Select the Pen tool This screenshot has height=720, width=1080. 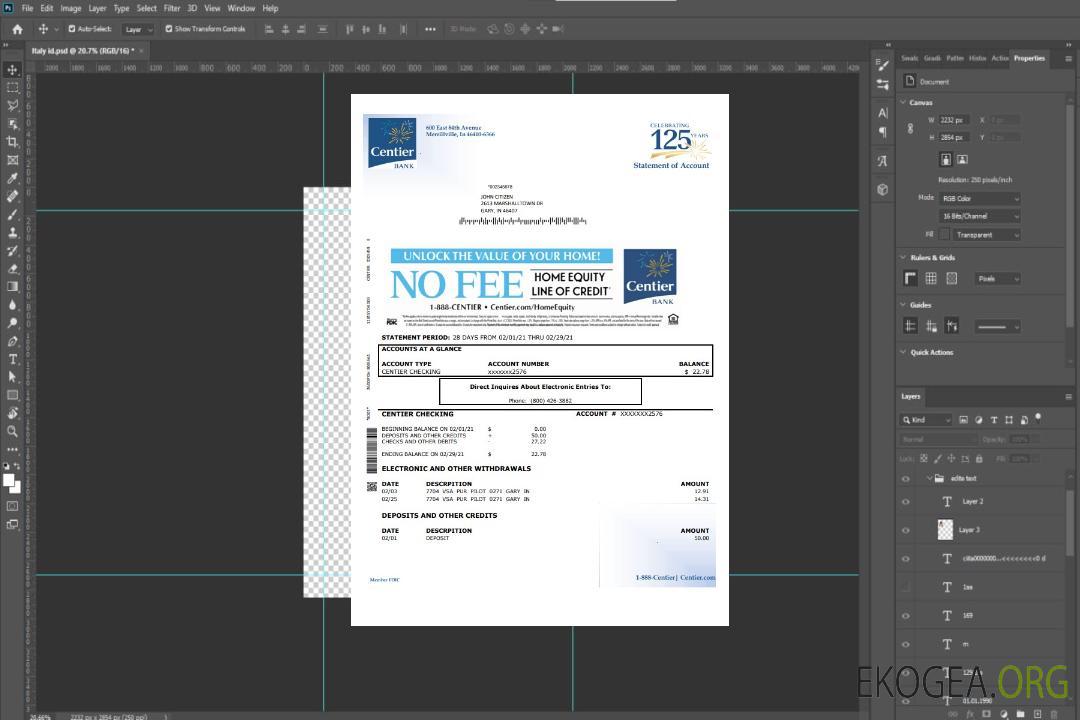(12, 341)
